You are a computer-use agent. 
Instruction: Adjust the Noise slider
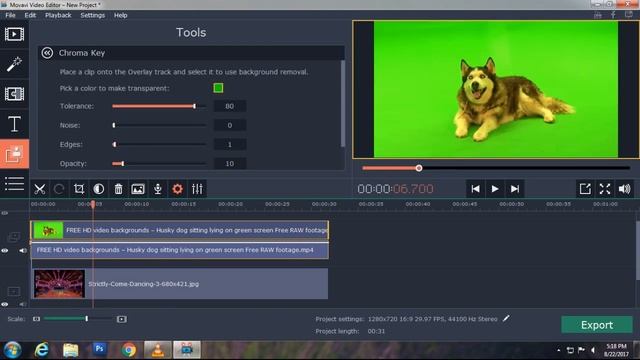tap(159, 125)
